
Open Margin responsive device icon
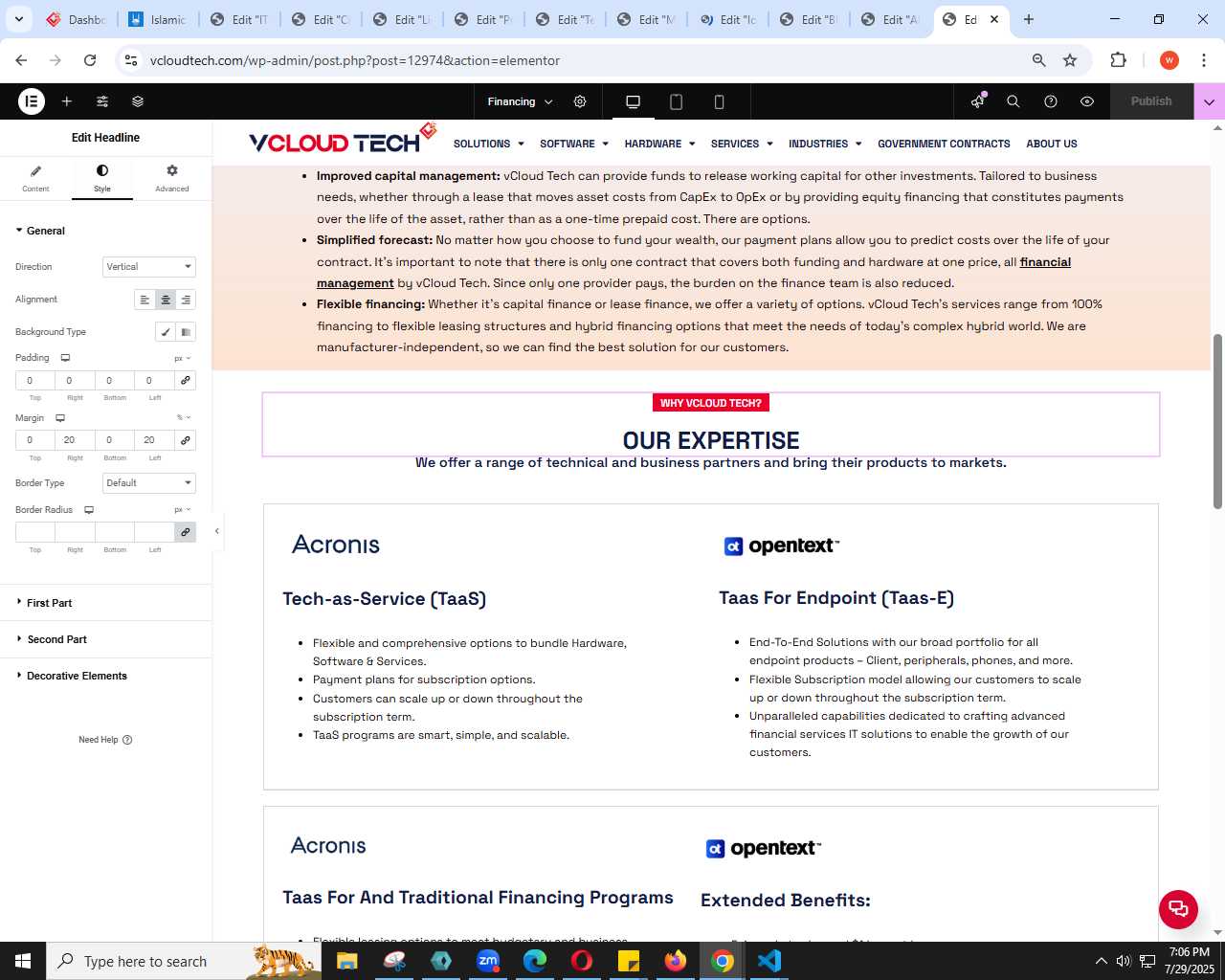60,418
